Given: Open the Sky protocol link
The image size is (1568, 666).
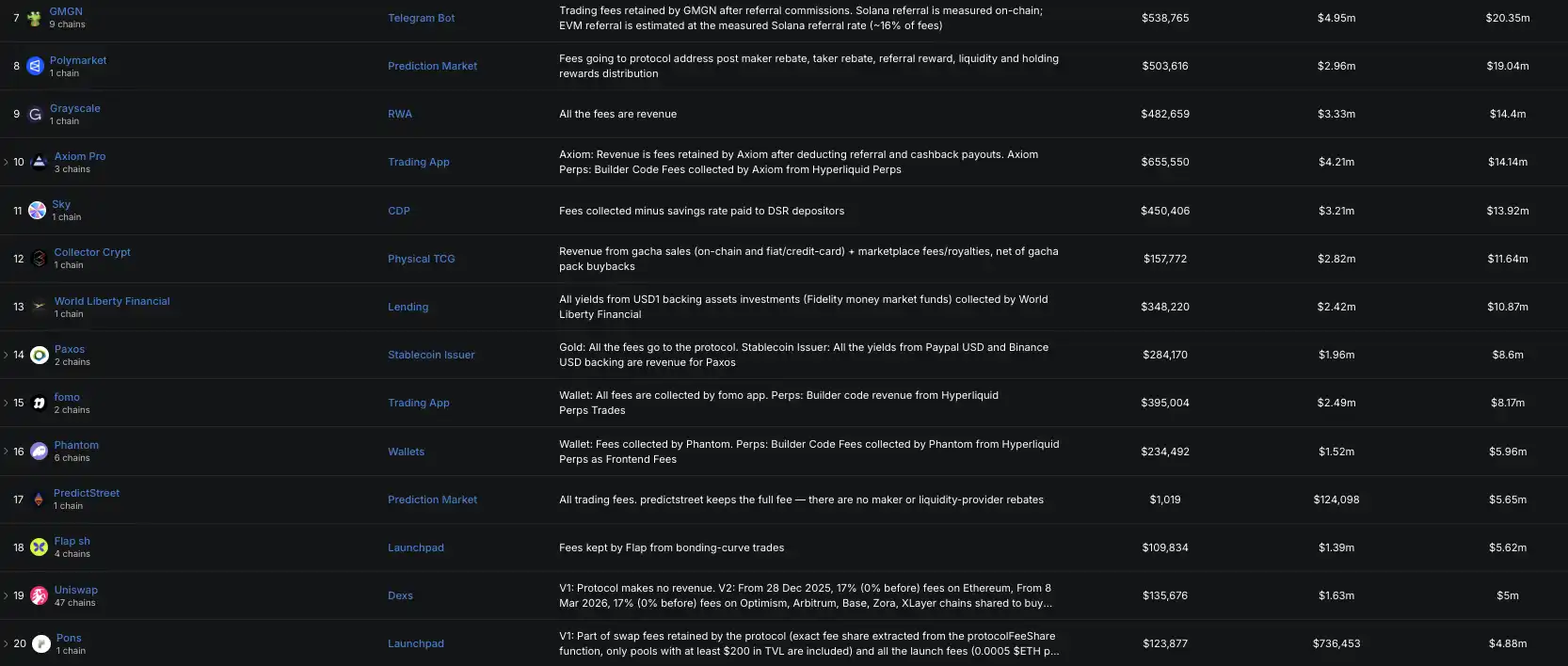Looking at the screenshot, I should pyautogui.click(x=61, y=204).
